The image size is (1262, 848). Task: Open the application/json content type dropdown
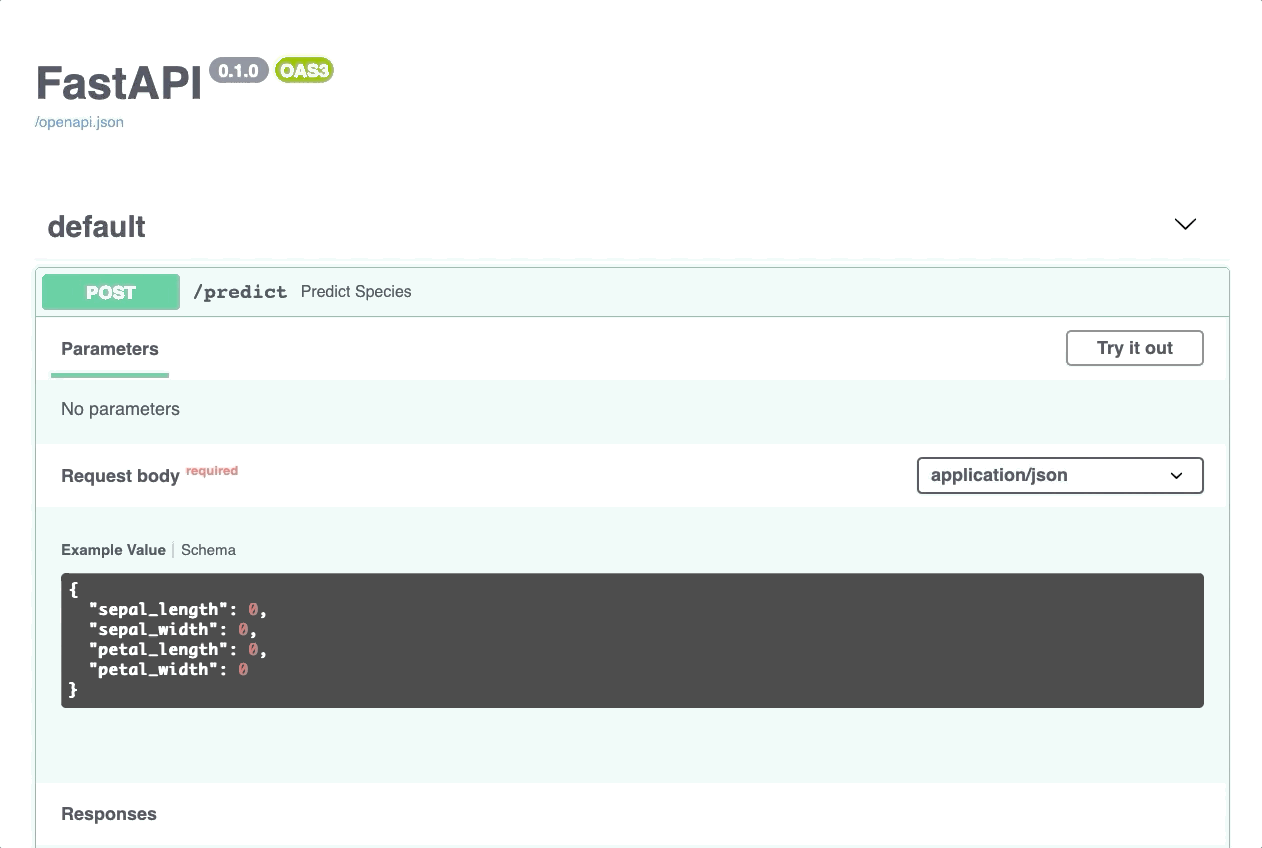[x=1059, y=475]
